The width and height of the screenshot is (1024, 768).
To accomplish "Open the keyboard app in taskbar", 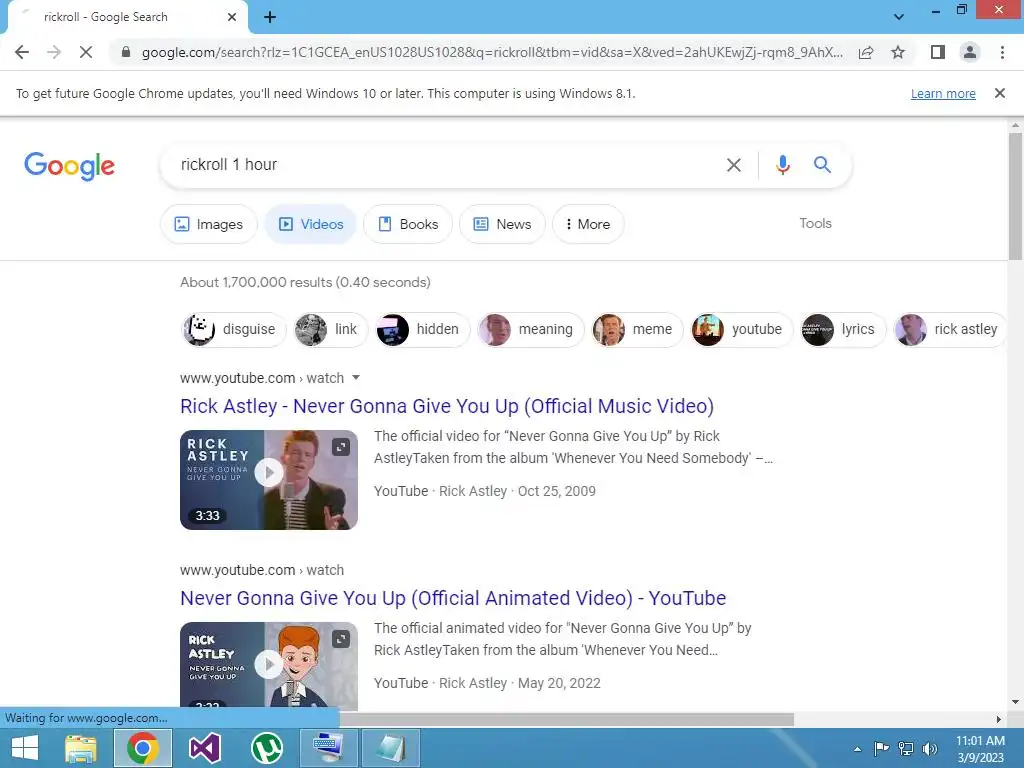I will click(x=328, y=748).
